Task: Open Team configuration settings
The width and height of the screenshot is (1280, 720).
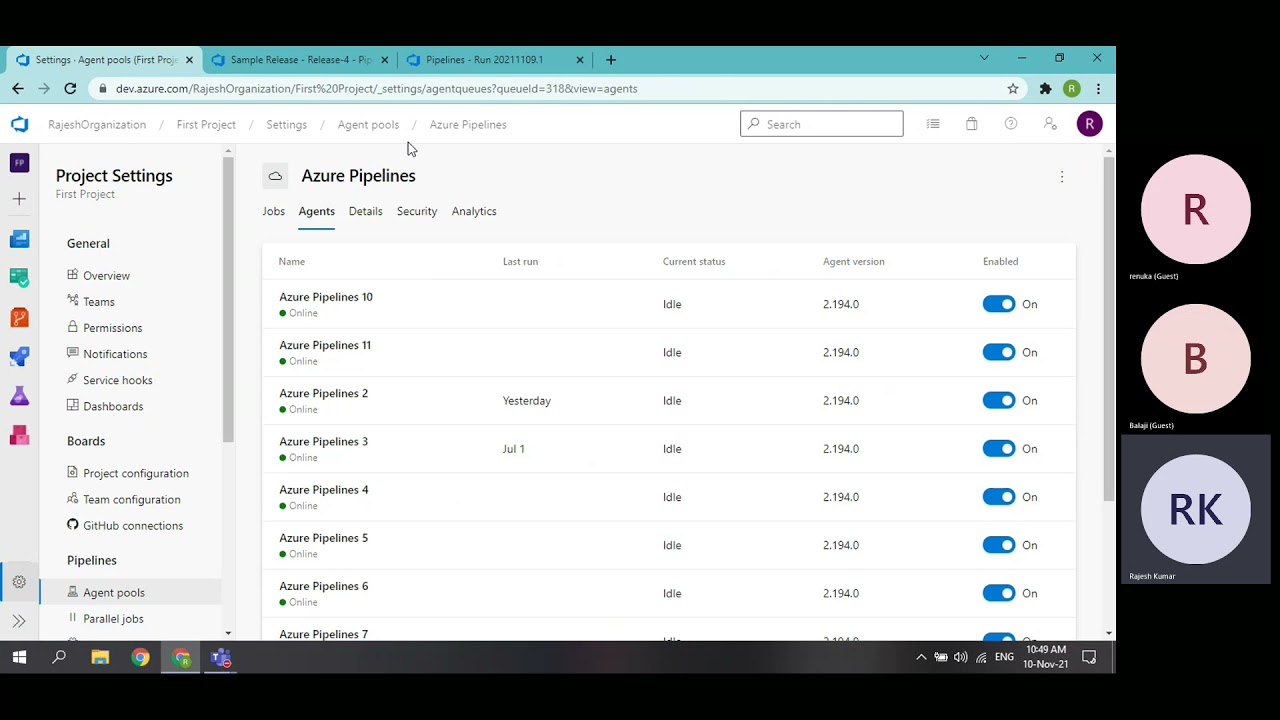Action: pyautogui.click(x=130, y=499)
